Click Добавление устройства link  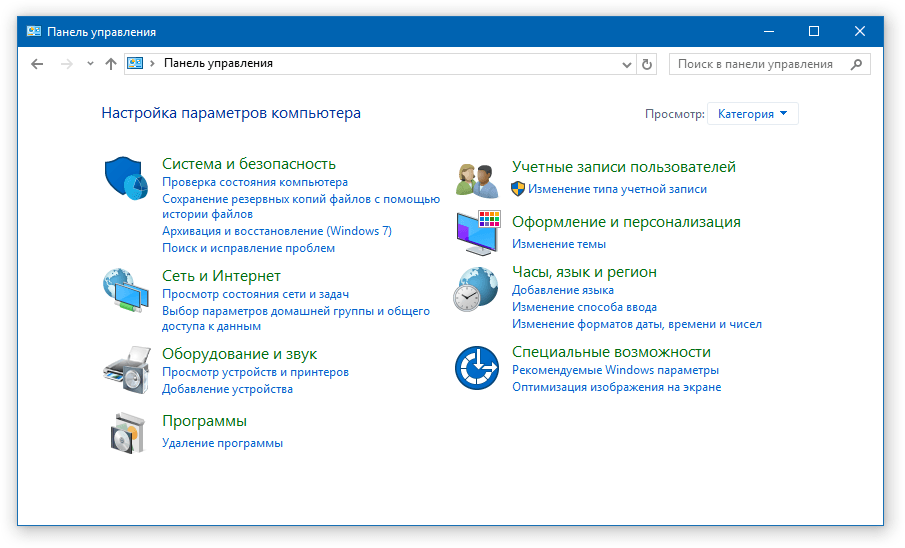click(x=227, y=389)
